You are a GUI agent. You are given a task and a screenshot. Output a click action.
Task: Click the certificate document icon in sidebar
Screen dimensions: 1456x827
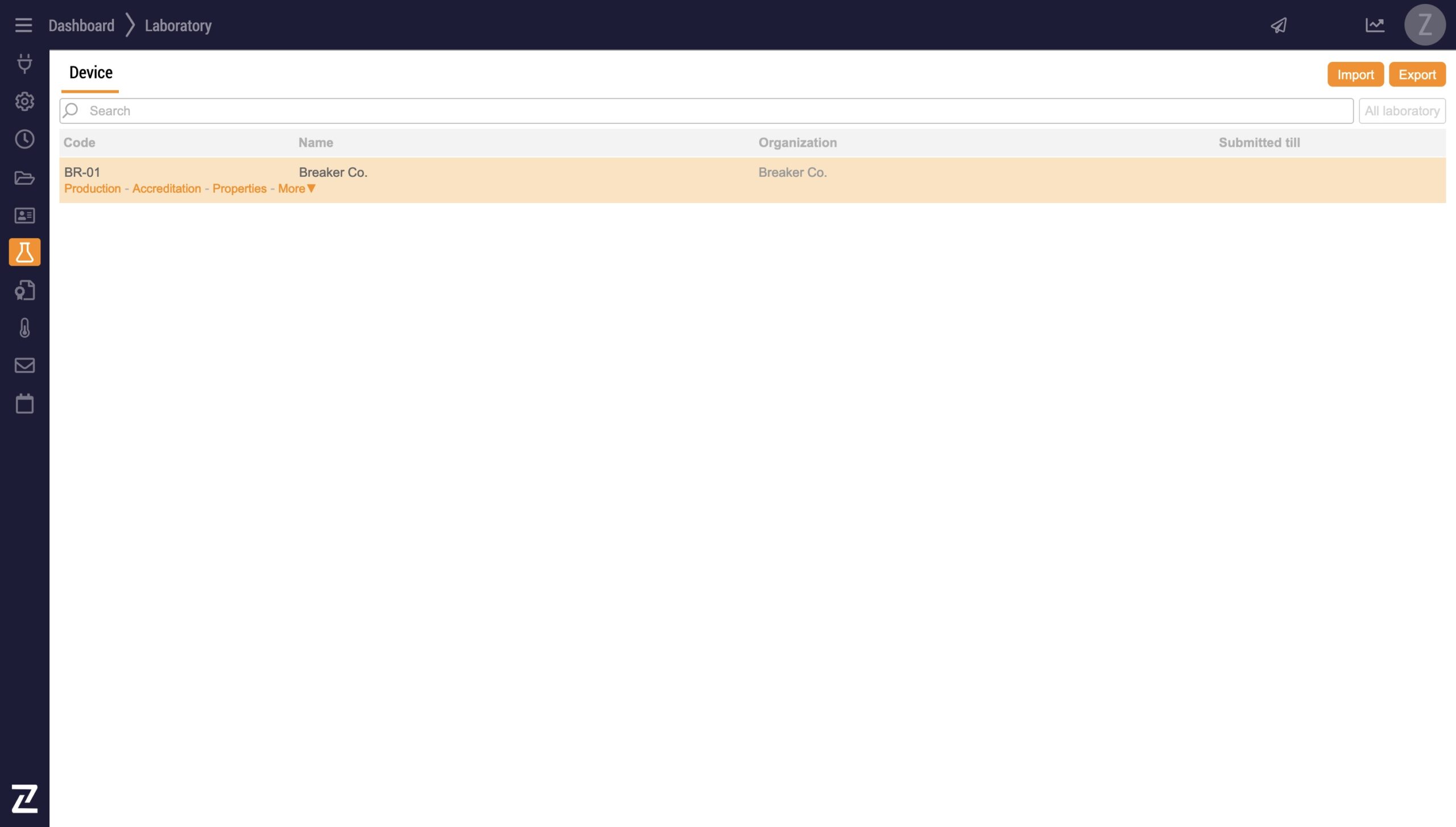click(x=24, y=291)
